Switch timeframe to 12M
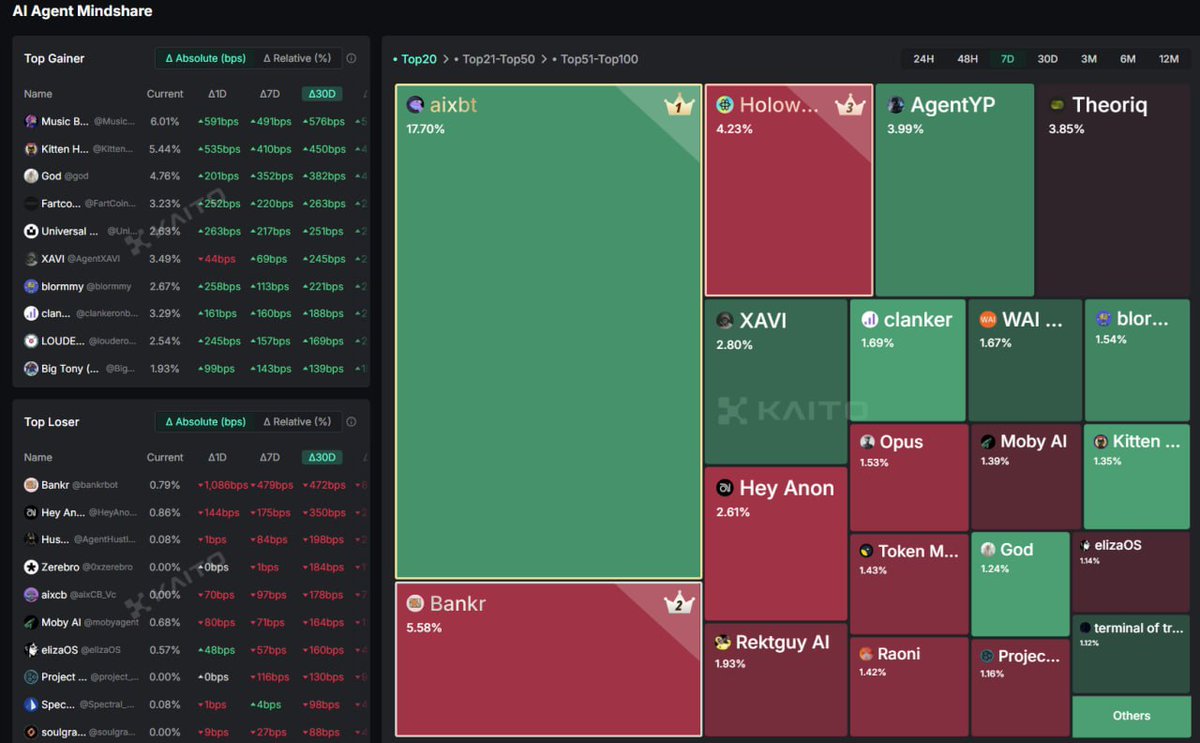 click(x=1168, y=59)
